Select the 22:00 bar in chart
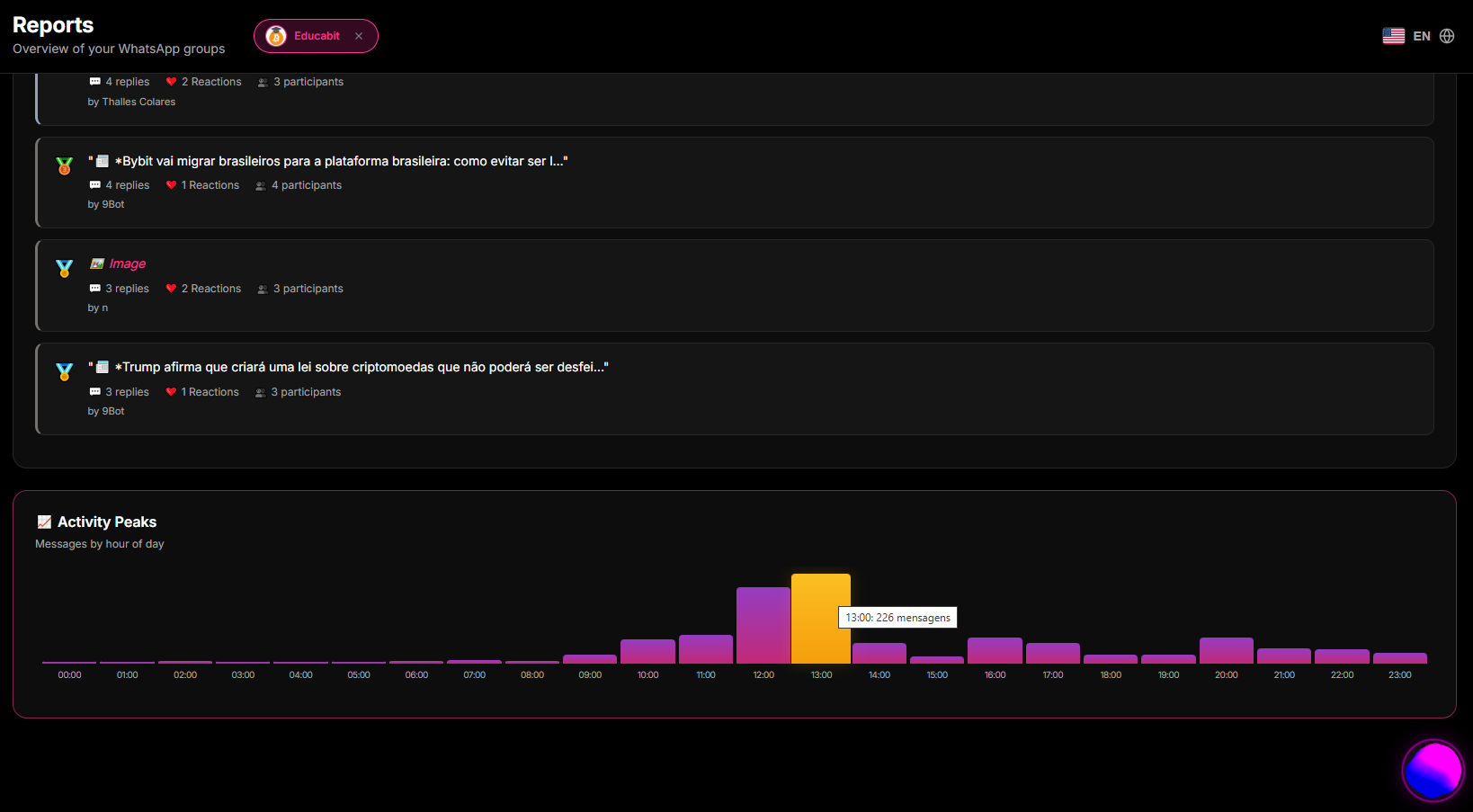1473x812 pixels. 1342,656
